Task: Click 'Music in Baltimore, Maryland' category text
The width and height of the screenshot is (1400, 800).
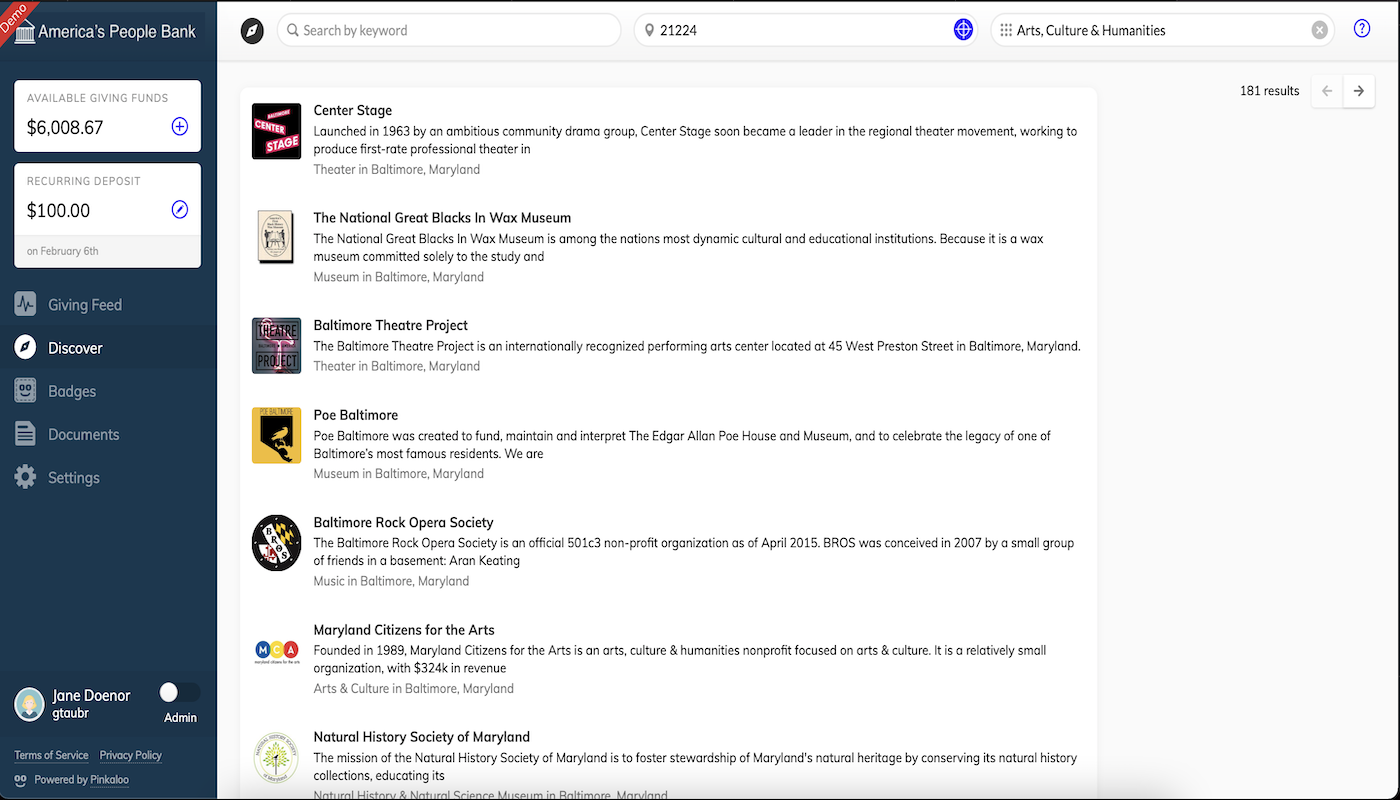Action: [x=391, y=581]
